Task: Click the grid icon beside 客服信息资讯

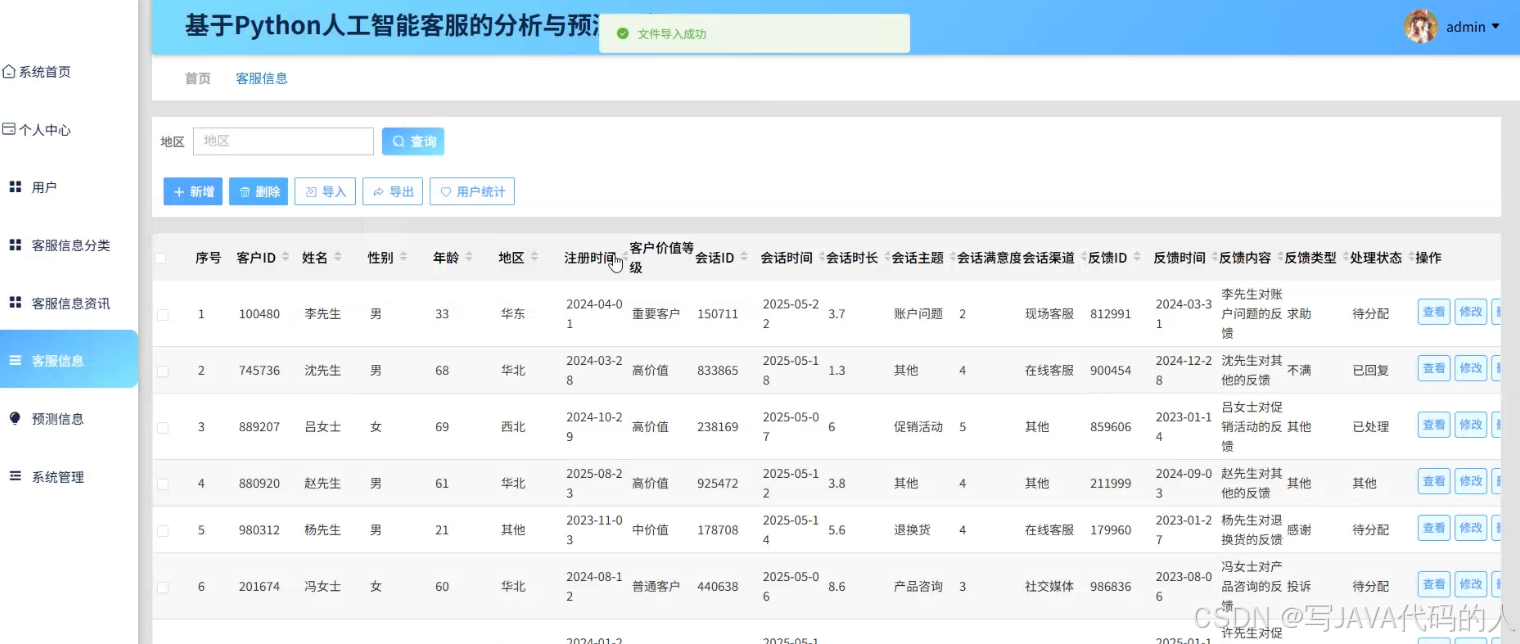Action: [15, 302]
